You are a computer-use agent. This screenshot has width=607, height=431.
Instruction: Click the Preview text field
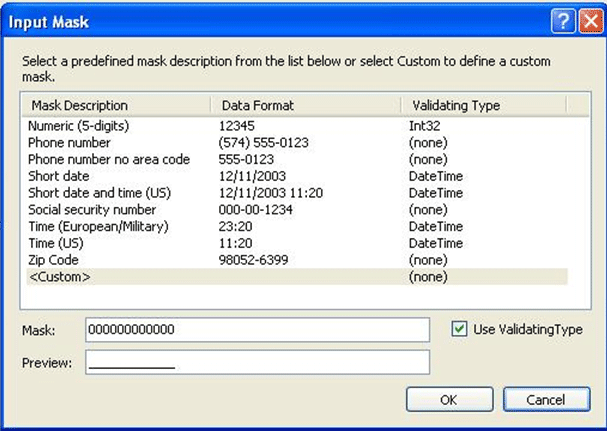[257, 361]
